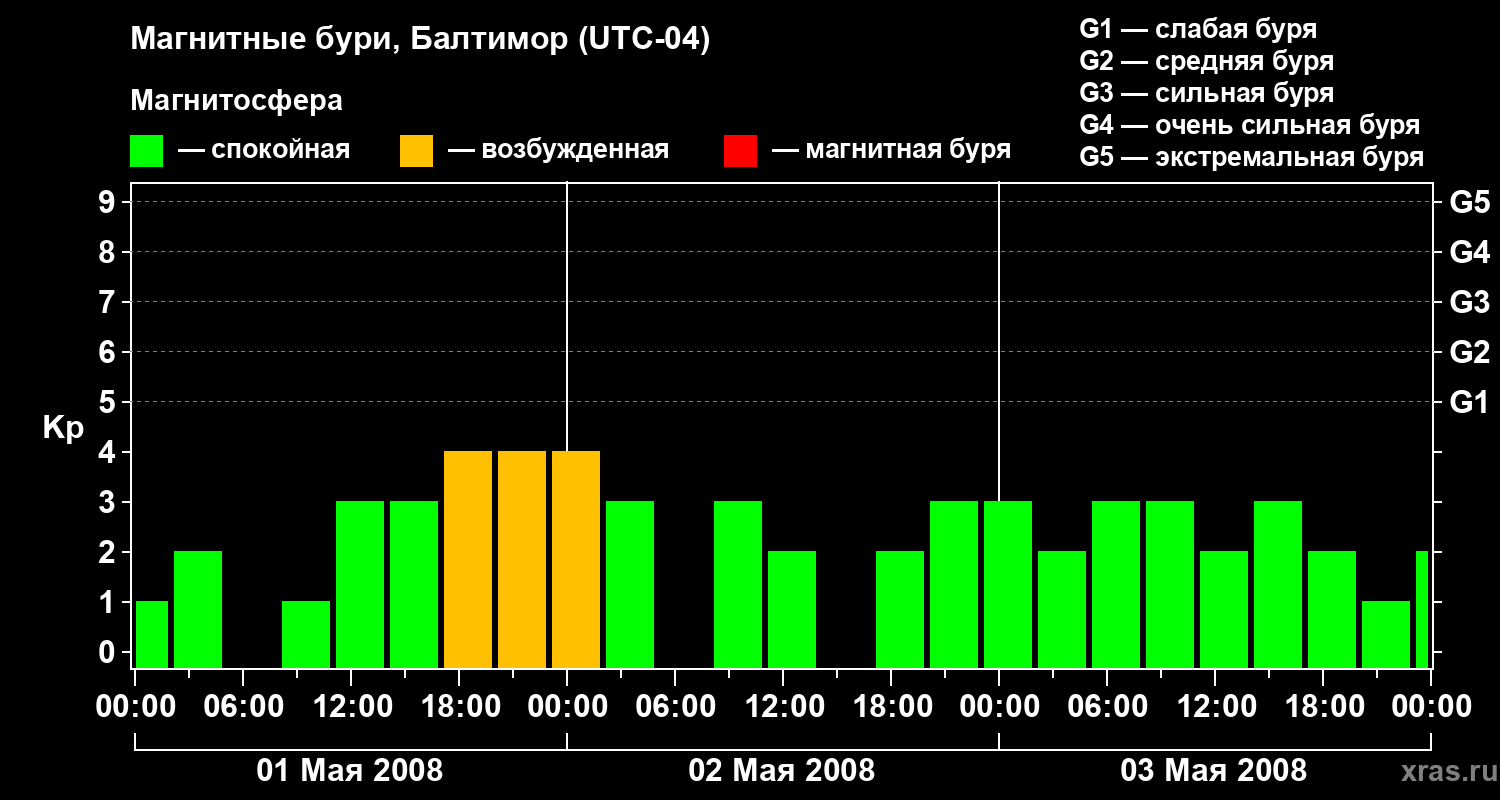Click the 'G5 — экстремальная буря' legend line
Image resolution: width=1500 pixels, height=800 pixels.
point(1251,157)
